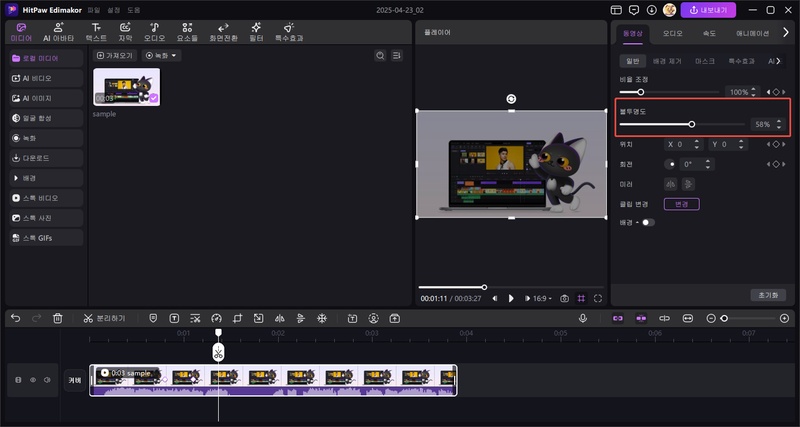This screenshot has height=427, width=800.
Task: Open the AI 아바타 tab
Action: click(x=59, y=32)
